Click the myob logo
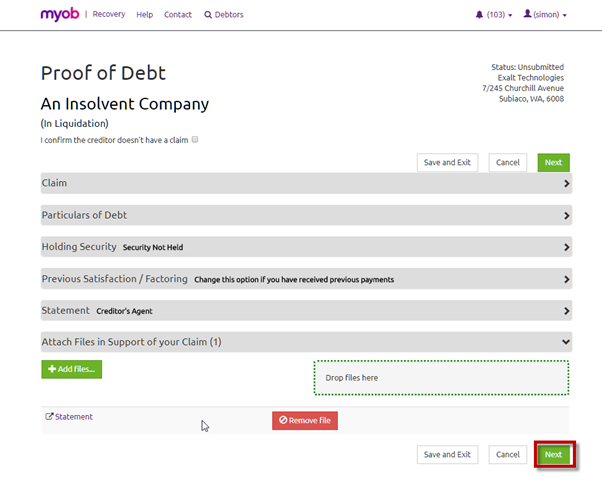The image size is (602, 482). (60, 14)
